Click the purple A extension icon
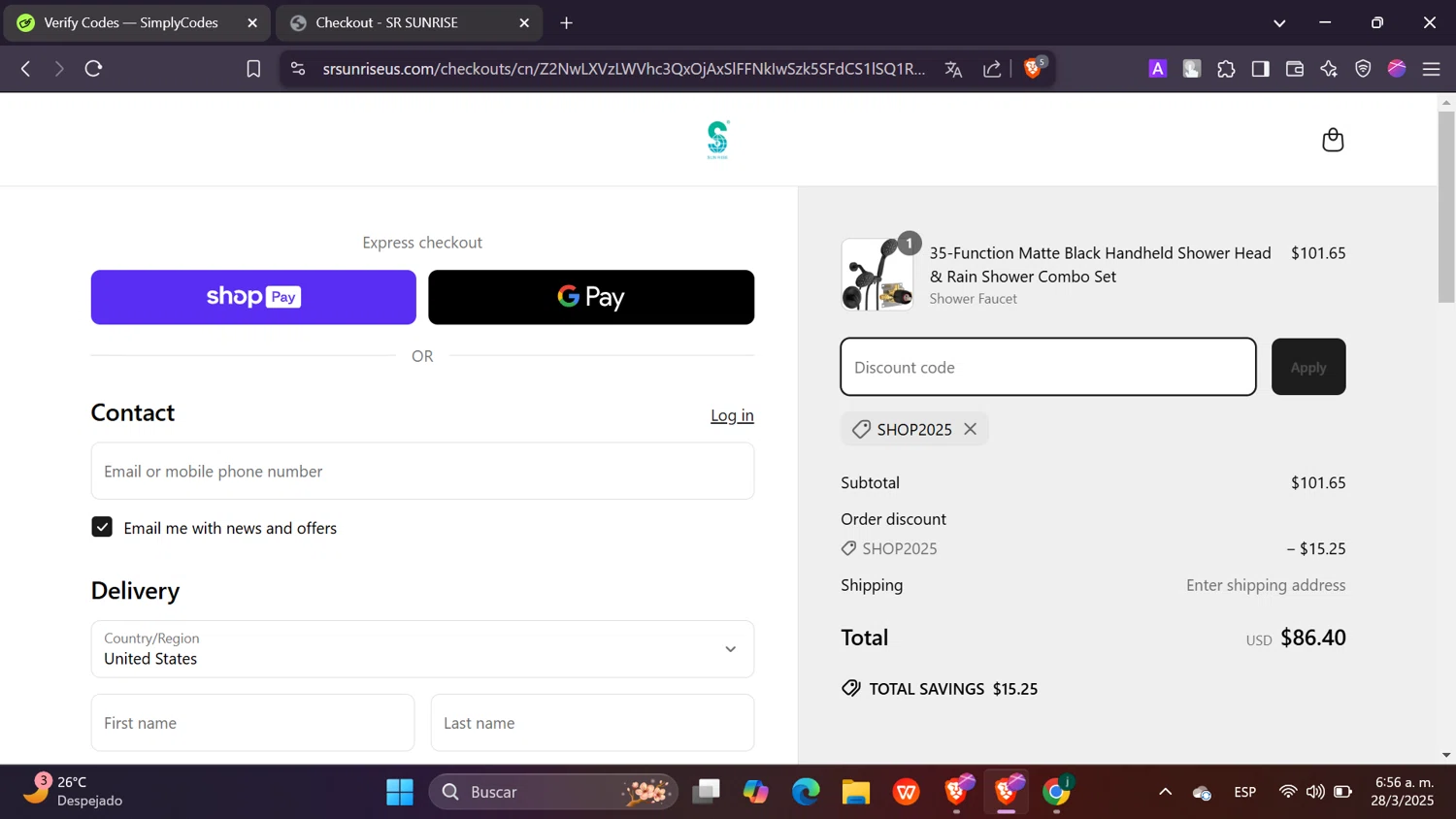 (x=1157, y=69)
